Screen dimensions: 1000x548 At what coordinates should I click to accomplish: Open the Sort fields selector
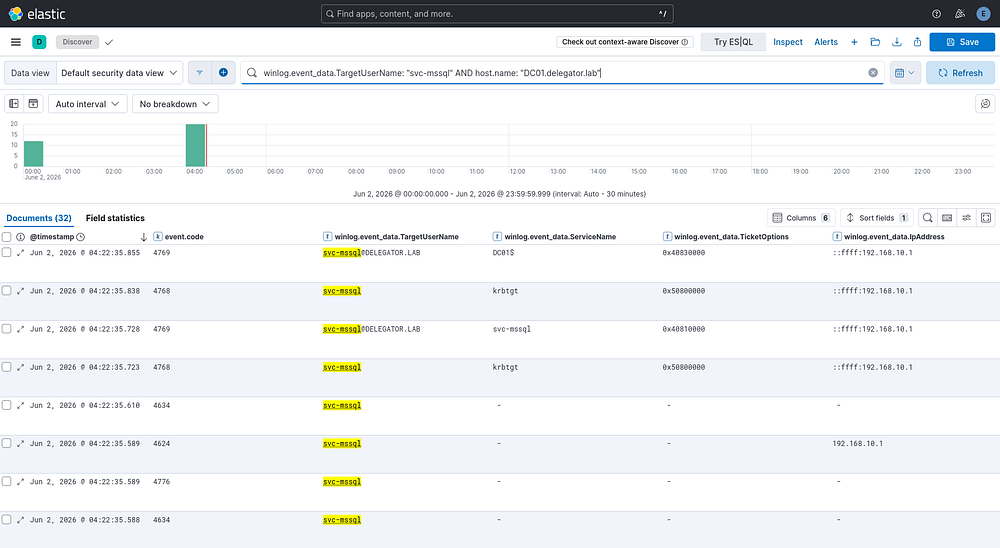tap(877, 218)
